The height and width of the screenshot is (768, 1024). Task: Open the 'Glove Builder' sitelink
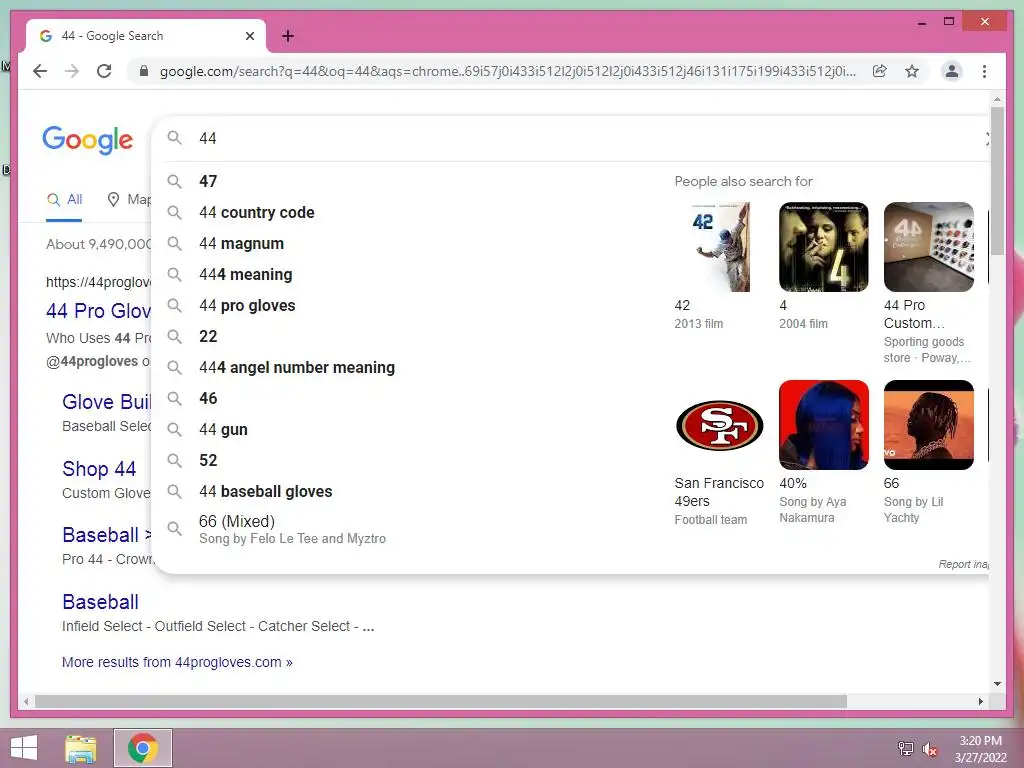coord(106,402)
